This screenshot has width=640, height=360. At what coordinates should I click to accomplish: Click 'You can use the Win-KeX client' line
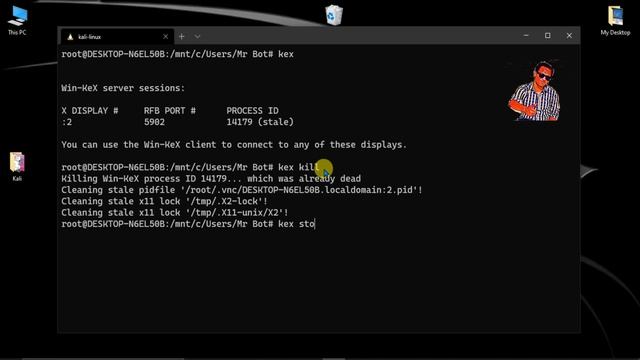(234, 144)
